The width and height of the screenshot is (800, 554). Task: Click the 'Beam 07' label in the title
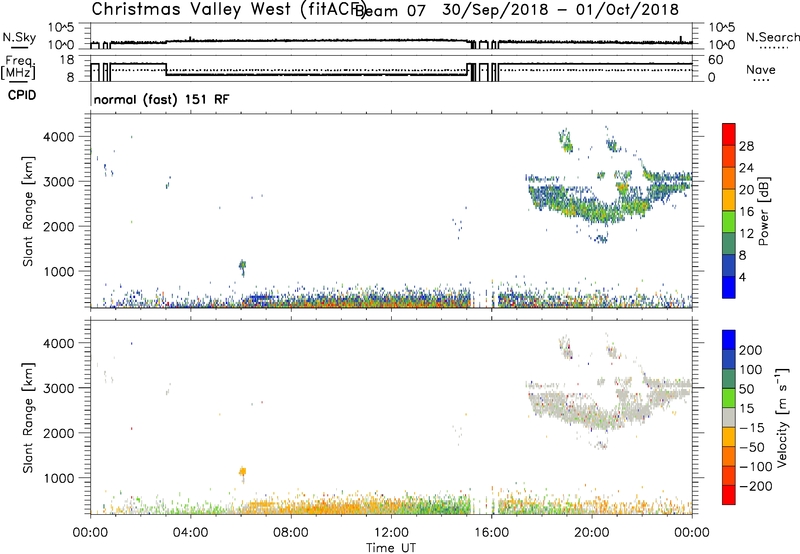(389, 10)
